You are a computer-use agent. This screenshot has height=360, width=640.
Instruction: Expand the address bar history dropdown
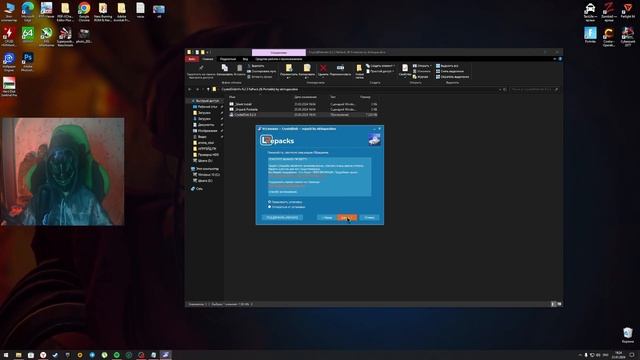click(500, 89)
